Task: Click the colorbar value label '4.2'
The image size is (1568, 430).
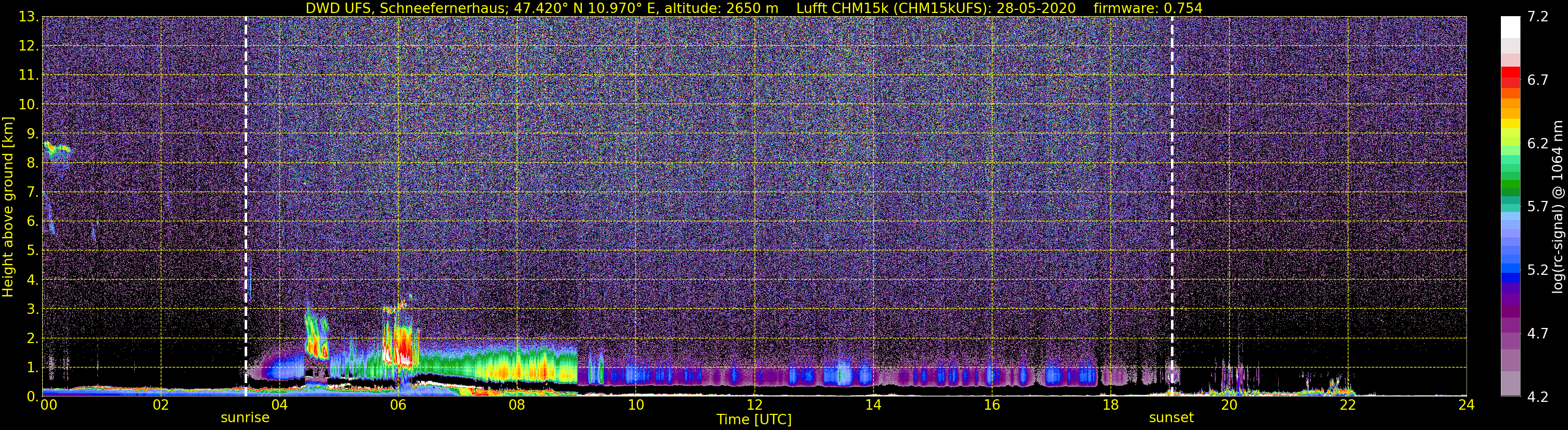Action: pyautogui.click(x=1538, y=397)
